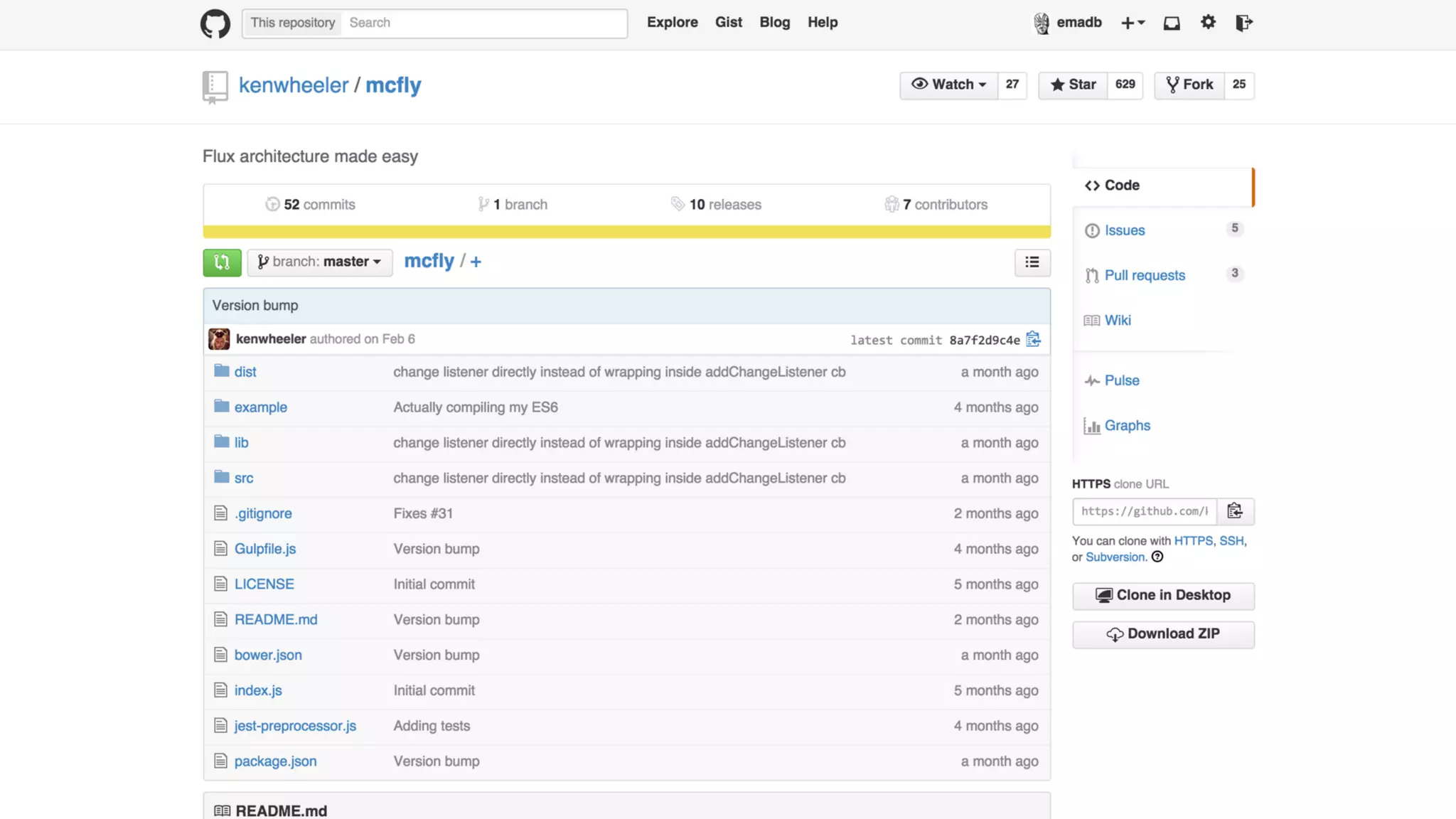Toggle Star on this repository
The image size is (1456, 819).
tap(1074, 85)
